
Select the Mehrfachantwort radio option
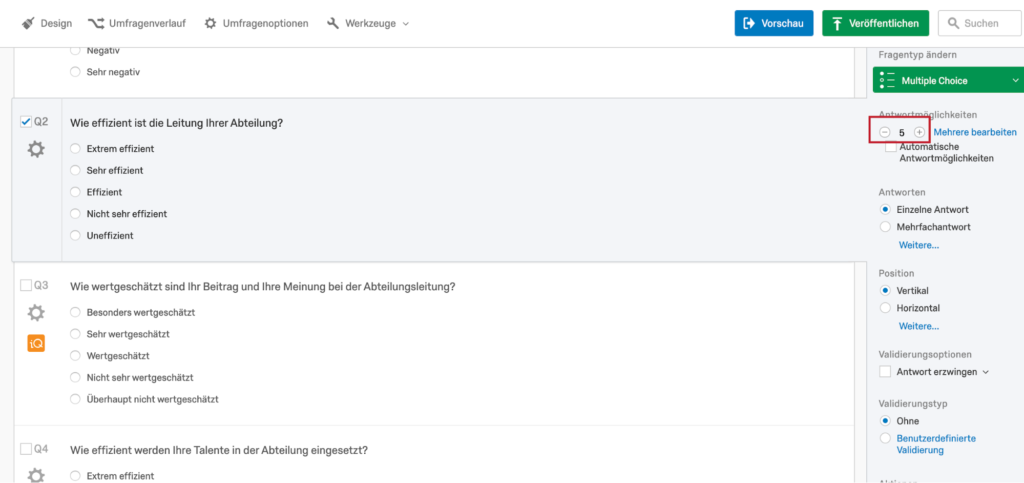(886, 227)
